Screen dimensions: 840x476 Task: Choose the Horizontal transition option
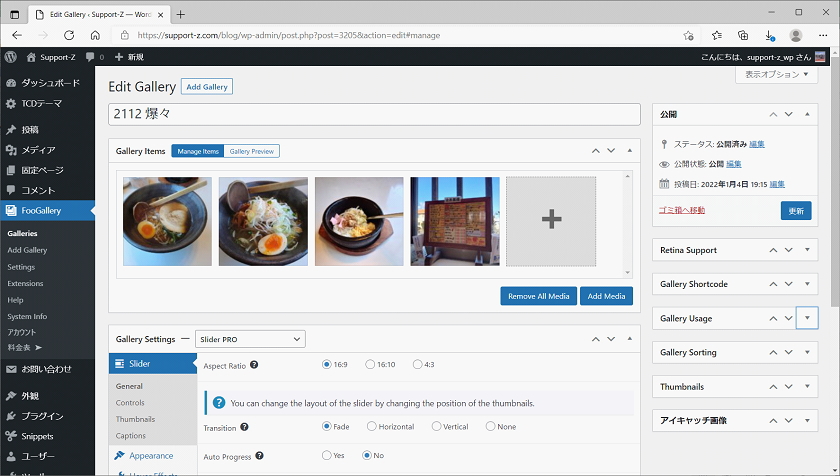coord(371,426)
